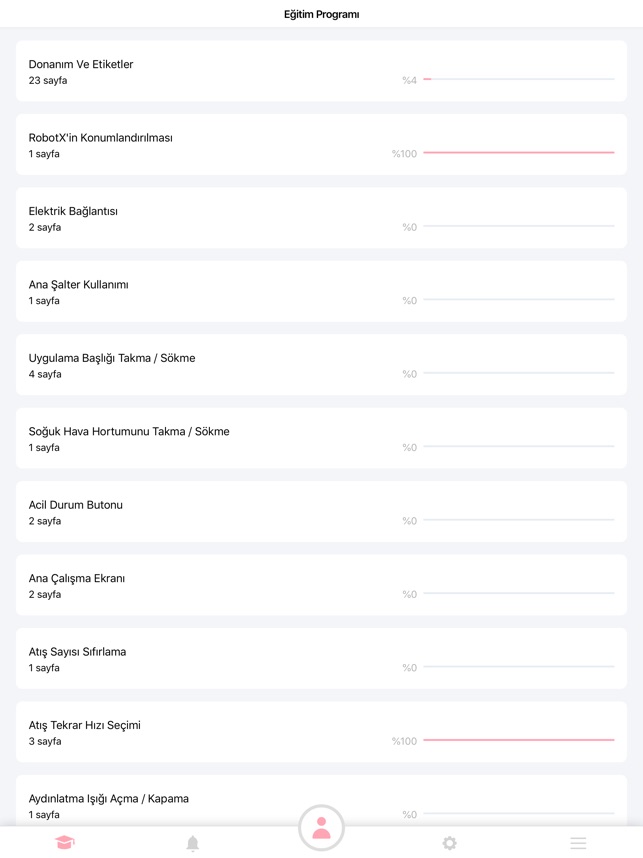Select Aydınlatma Işığı Açma / Kapama lesson
Image resolution: width=643 pixels, height=858 pixels.
tap(321, 801)
